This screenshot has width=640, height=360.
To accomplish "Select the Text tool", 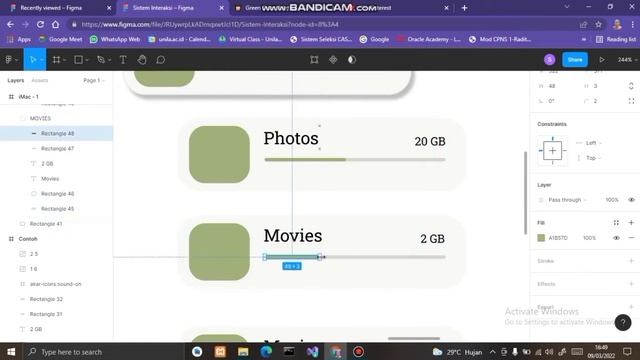I will coord(123,60).
